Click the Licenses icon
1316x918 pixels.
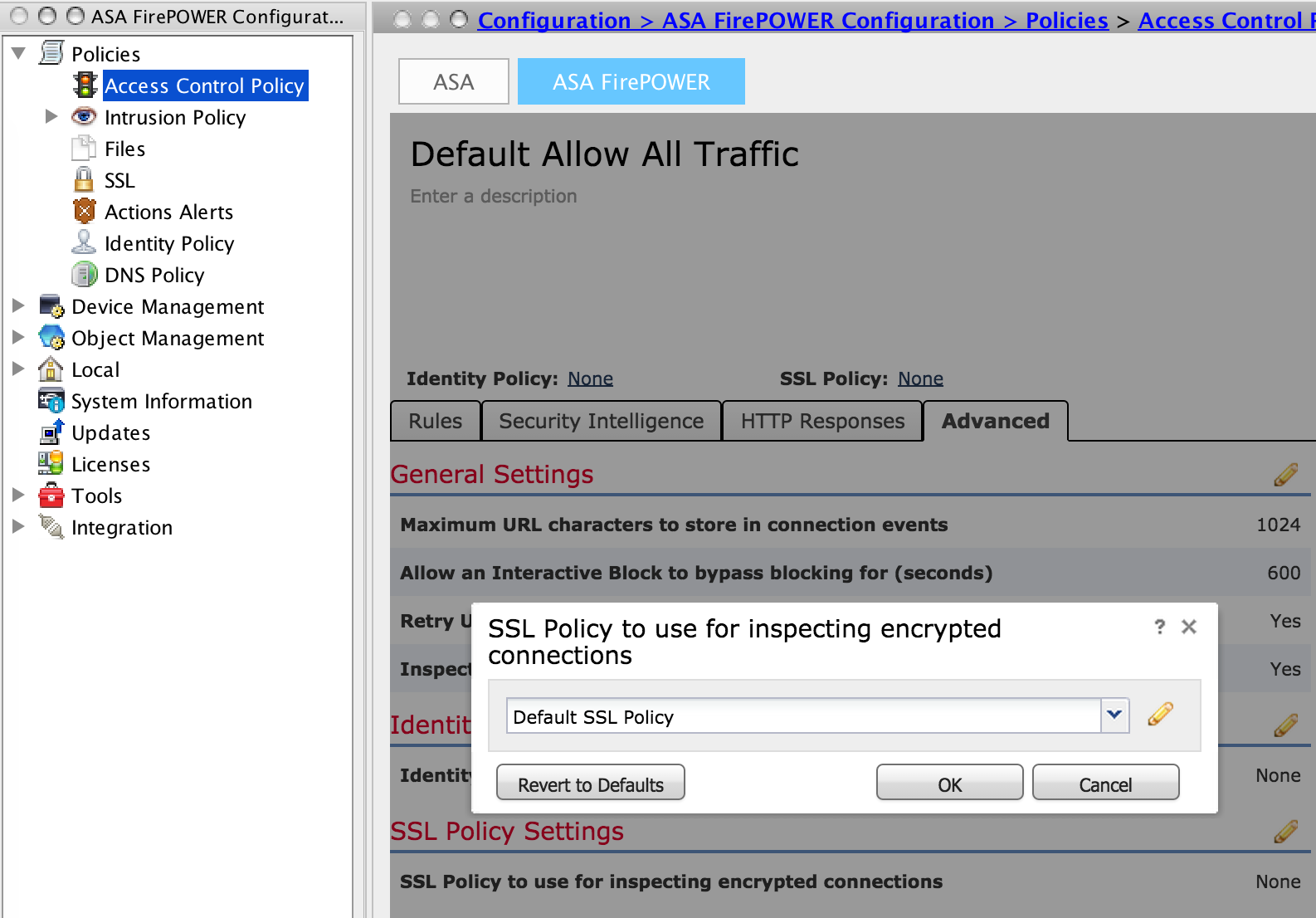tap(51, 463)
